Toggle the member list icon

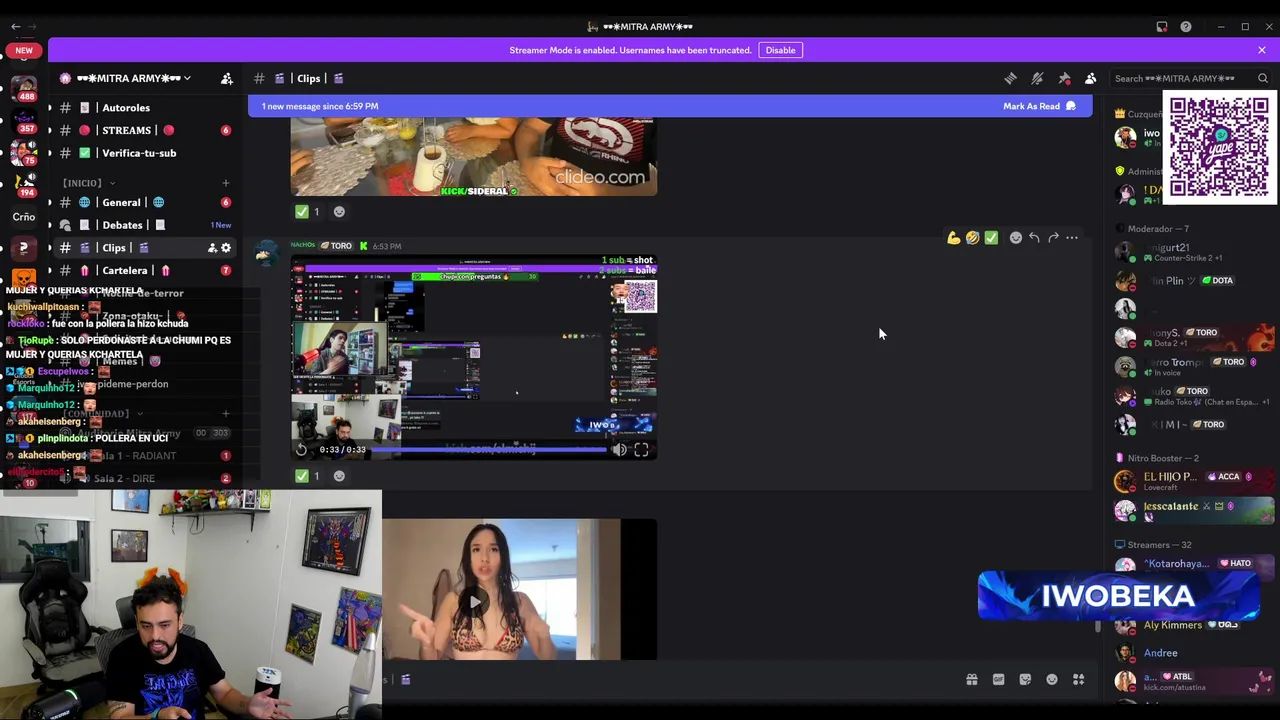point(1090,78)
